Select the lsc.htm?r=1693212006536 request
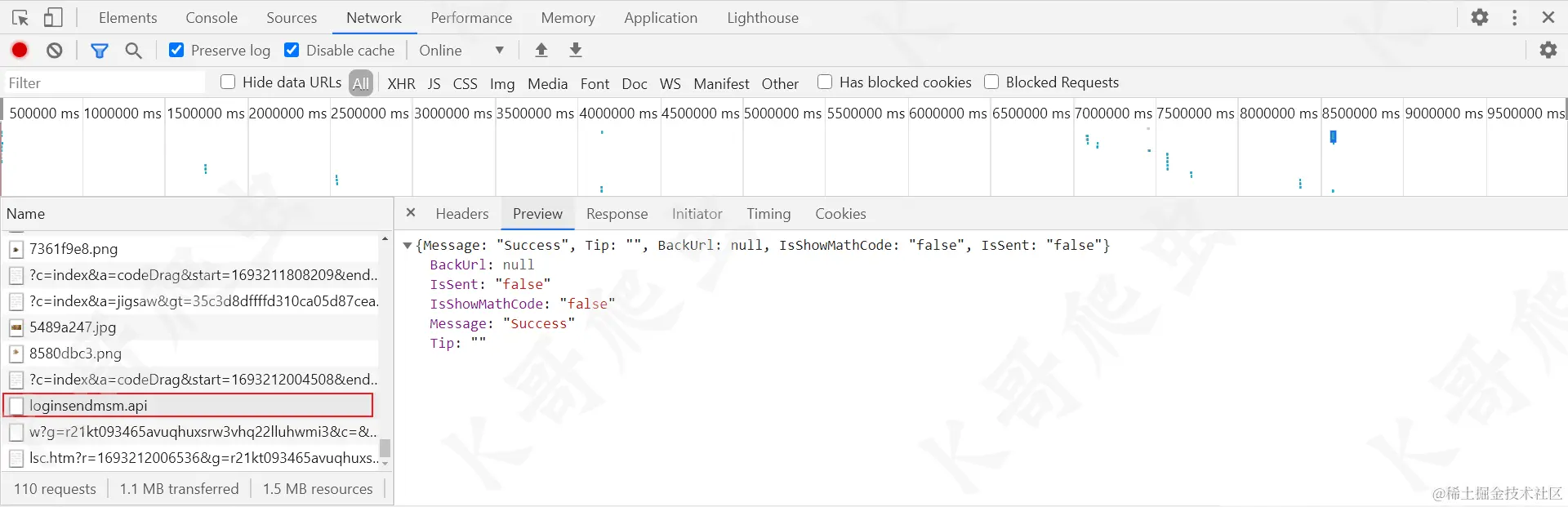This screenshot has width=1568, height=507. 189,458
